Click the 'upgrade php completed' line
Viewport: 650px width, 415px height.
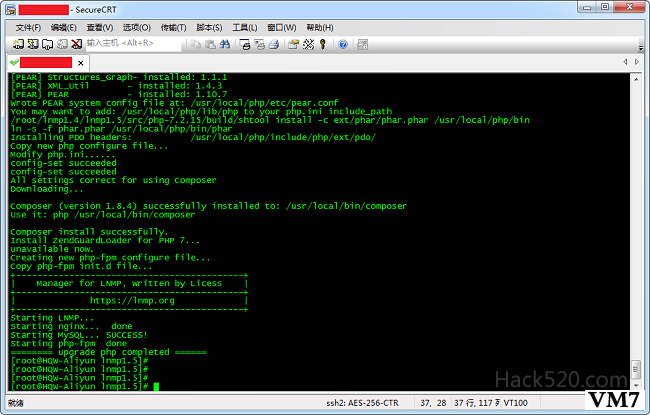(x=108, y=352)
